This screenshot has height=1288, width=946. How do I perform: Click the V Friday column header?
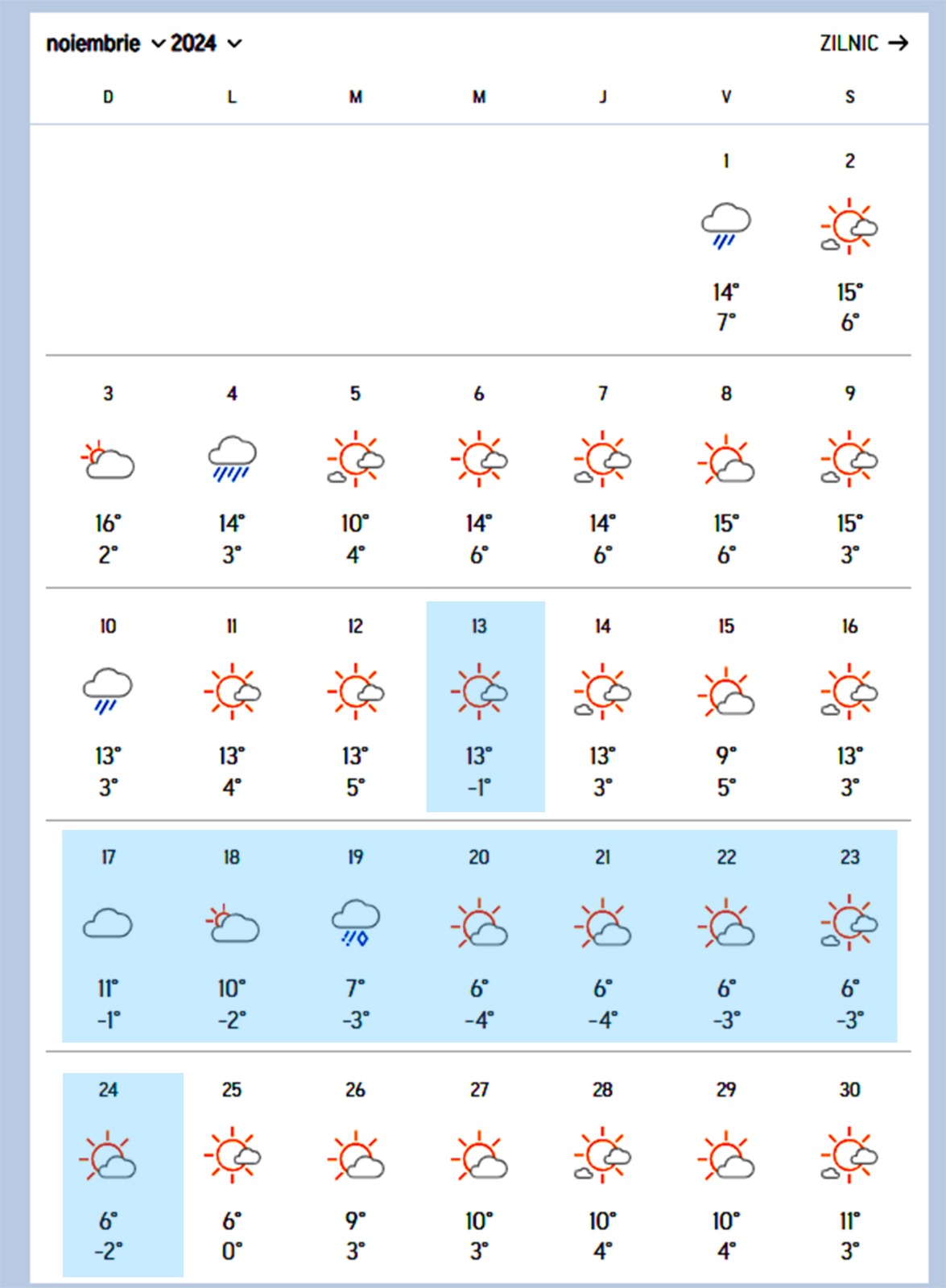[x=726, y=97]
